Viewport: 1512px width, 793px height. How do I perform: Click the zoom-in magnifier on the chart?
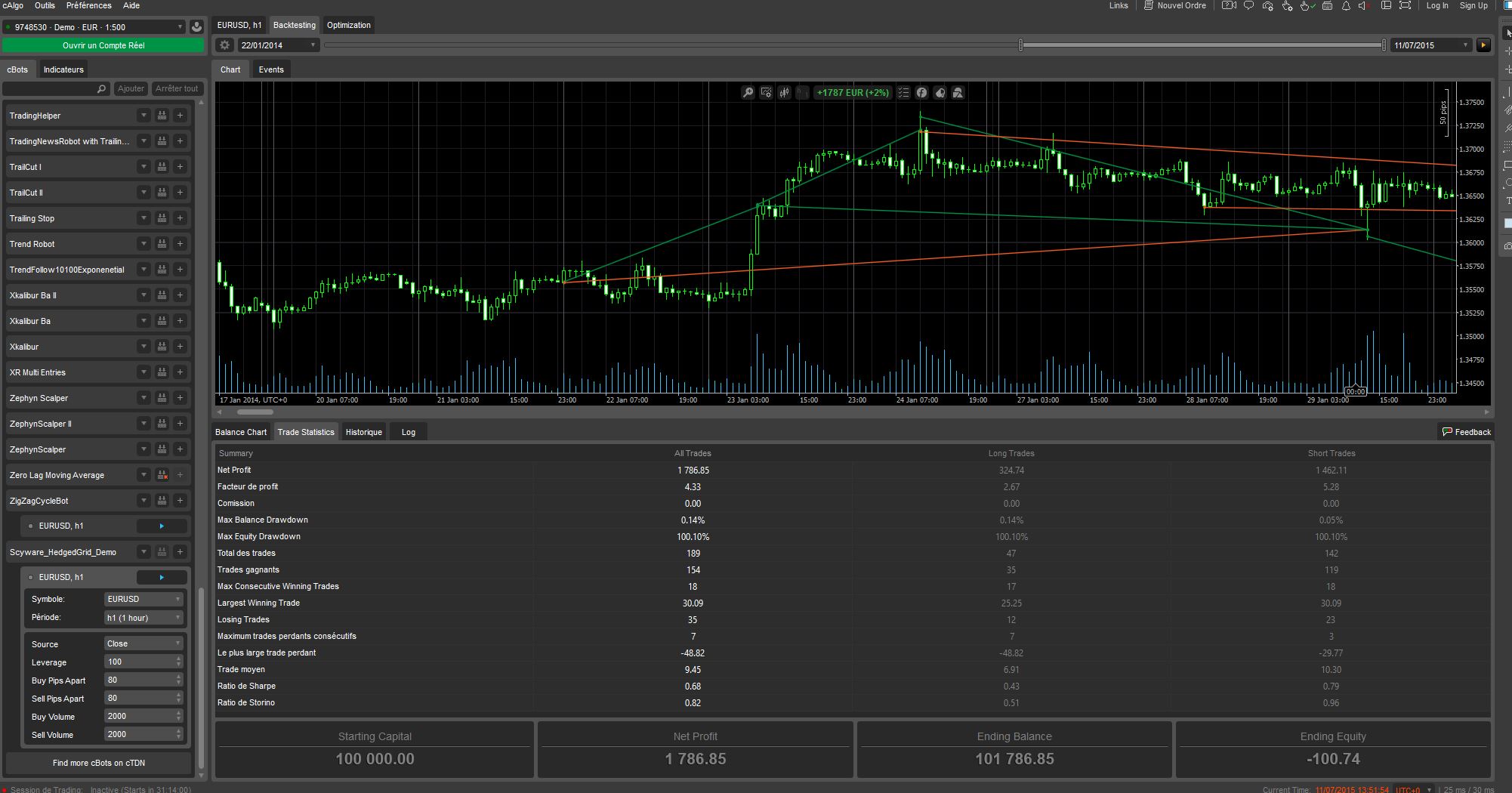pos(748,92)
